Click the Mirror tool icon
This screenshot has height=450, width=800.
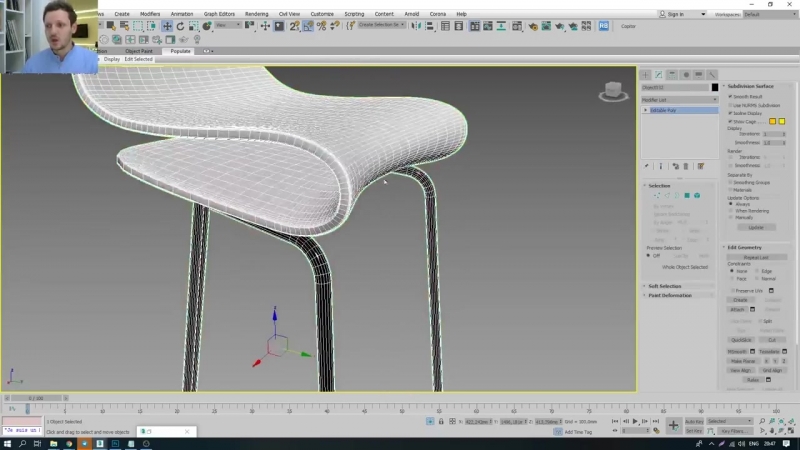(416, 26)
